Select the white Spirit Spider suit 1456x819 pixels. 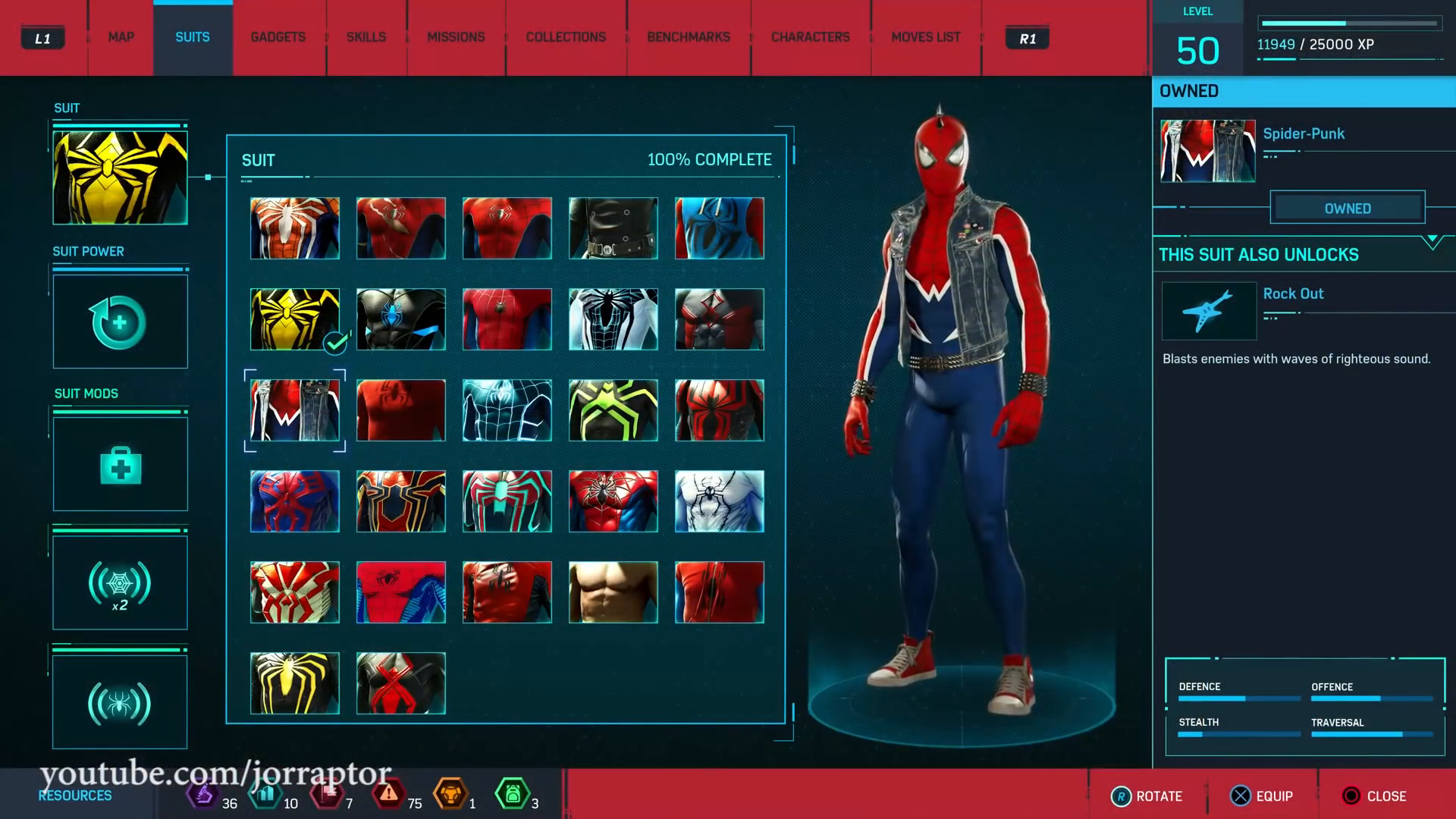click(720, 501)
